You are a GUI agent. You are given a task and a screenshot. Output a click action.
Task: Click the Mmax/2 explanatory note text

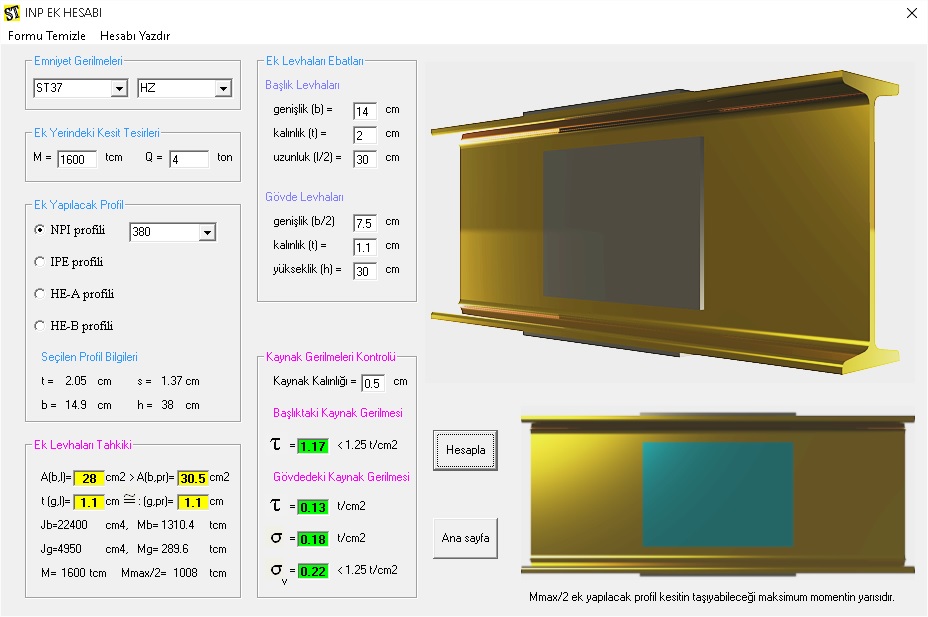tap(711, 597)
